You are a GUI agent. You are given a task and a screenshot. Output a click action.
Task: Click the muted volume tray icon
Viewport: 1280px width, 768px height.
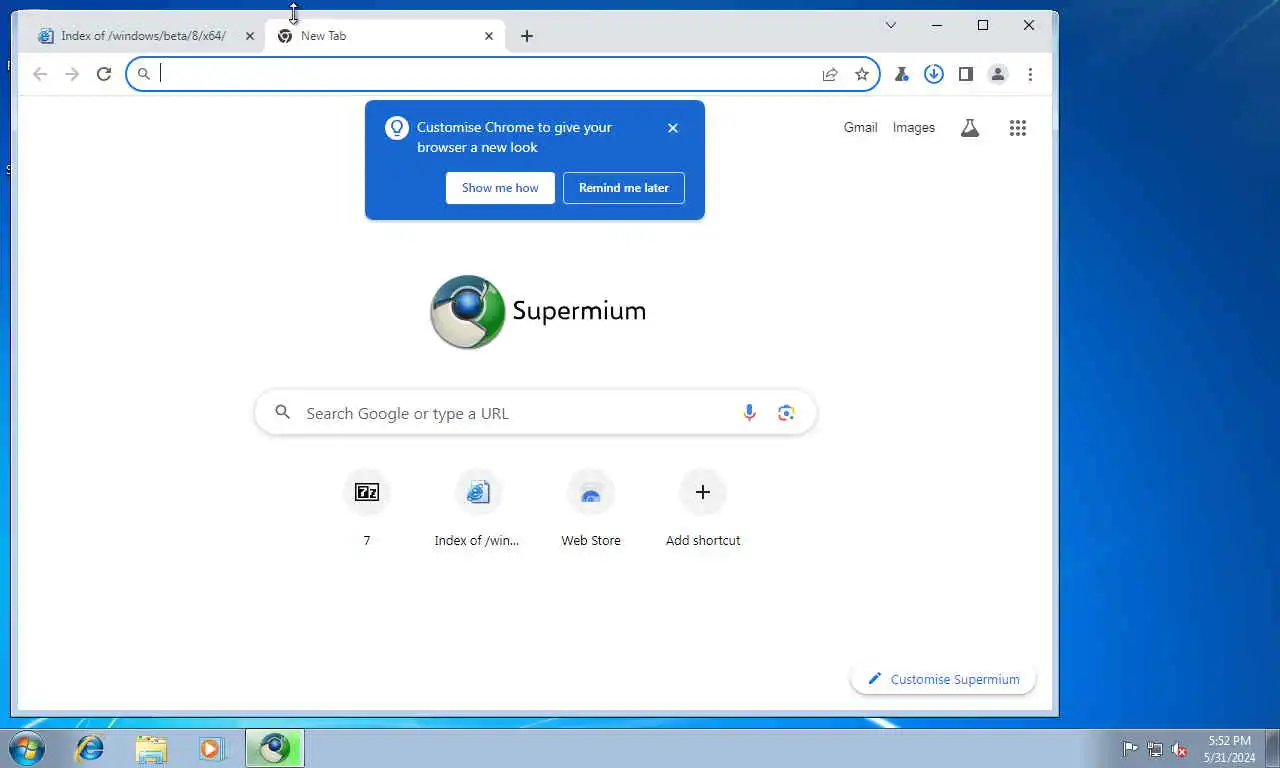tap(1179, 749)
